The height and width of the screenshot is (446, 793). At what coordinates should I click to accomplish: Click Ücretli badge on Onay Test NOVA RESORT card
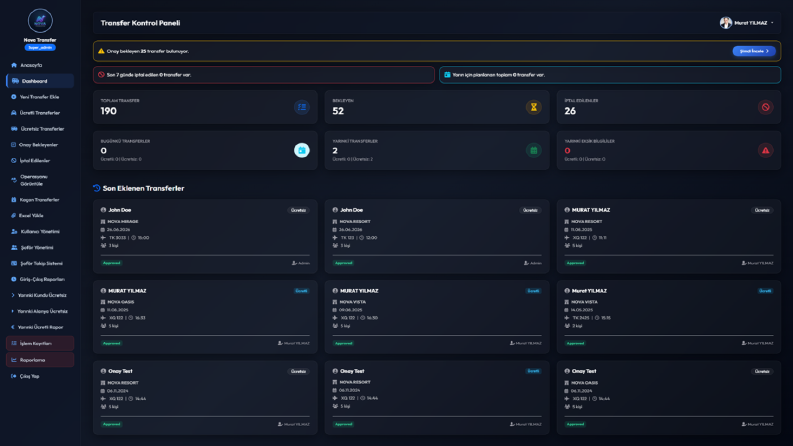tap(533, 371)
